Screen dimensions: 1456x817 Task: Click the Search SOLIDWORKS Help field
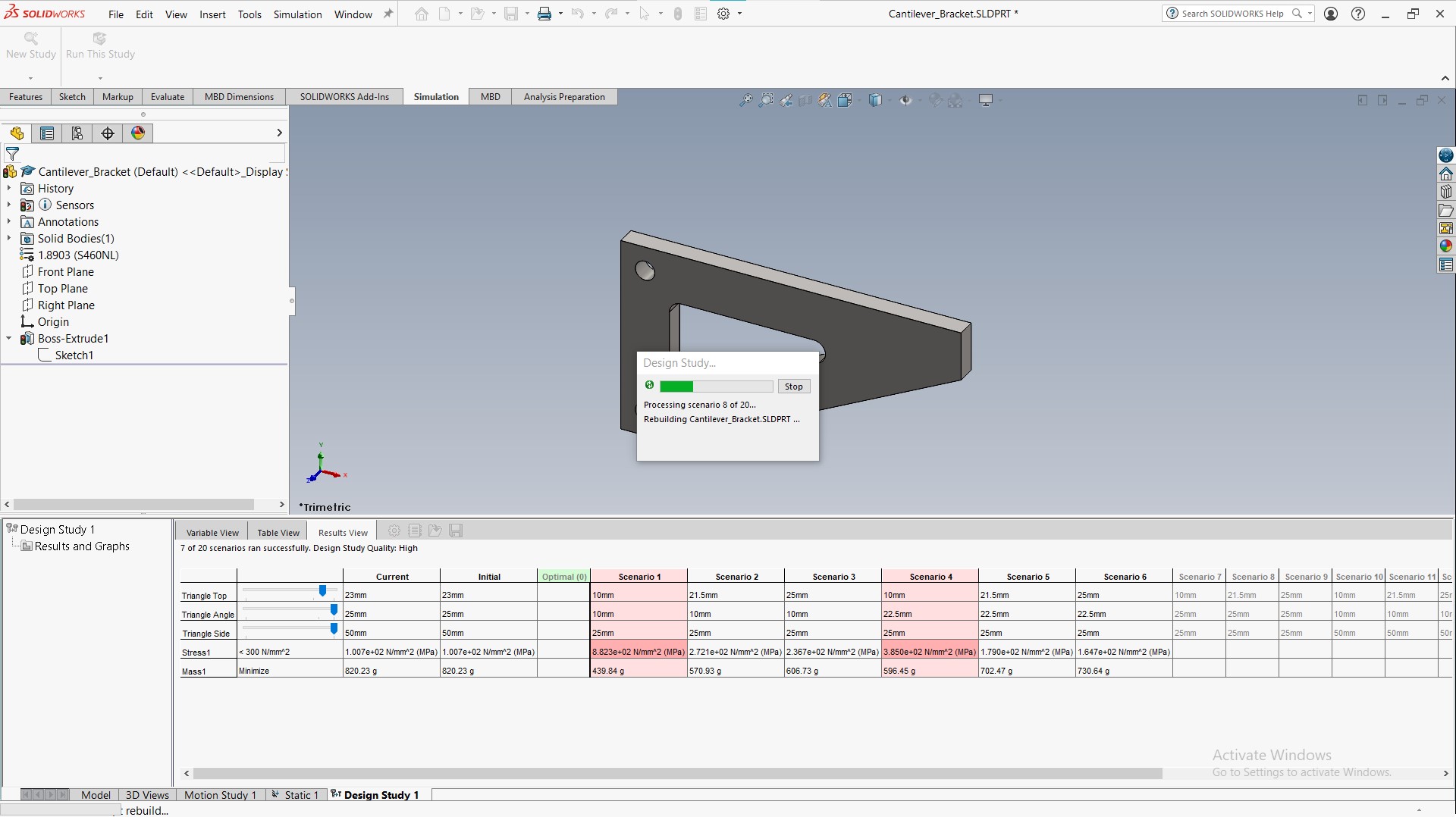click(1233, 14)
